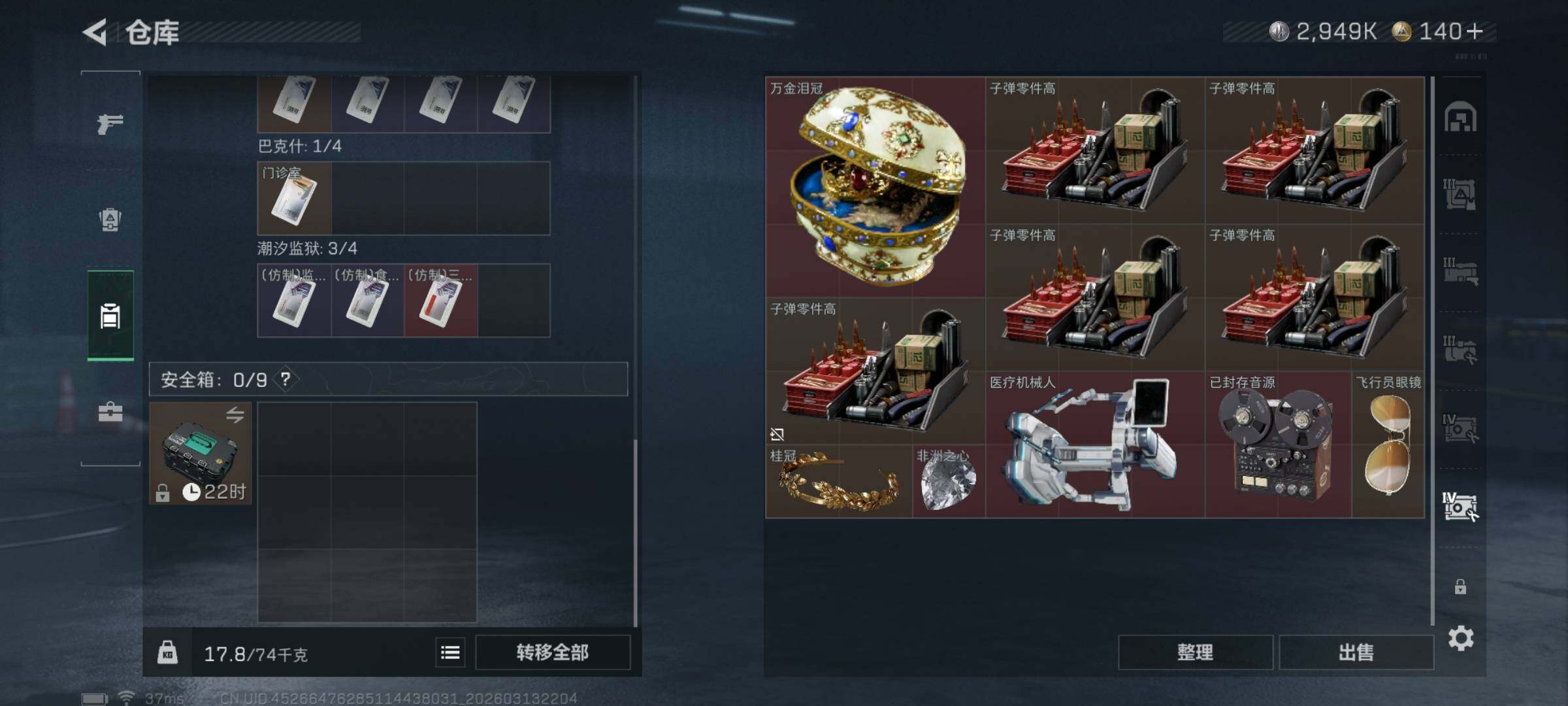1568x706 pixels.
Task: Click the 安全箱 question mark help icon
Action: click(x=286, y=379)
